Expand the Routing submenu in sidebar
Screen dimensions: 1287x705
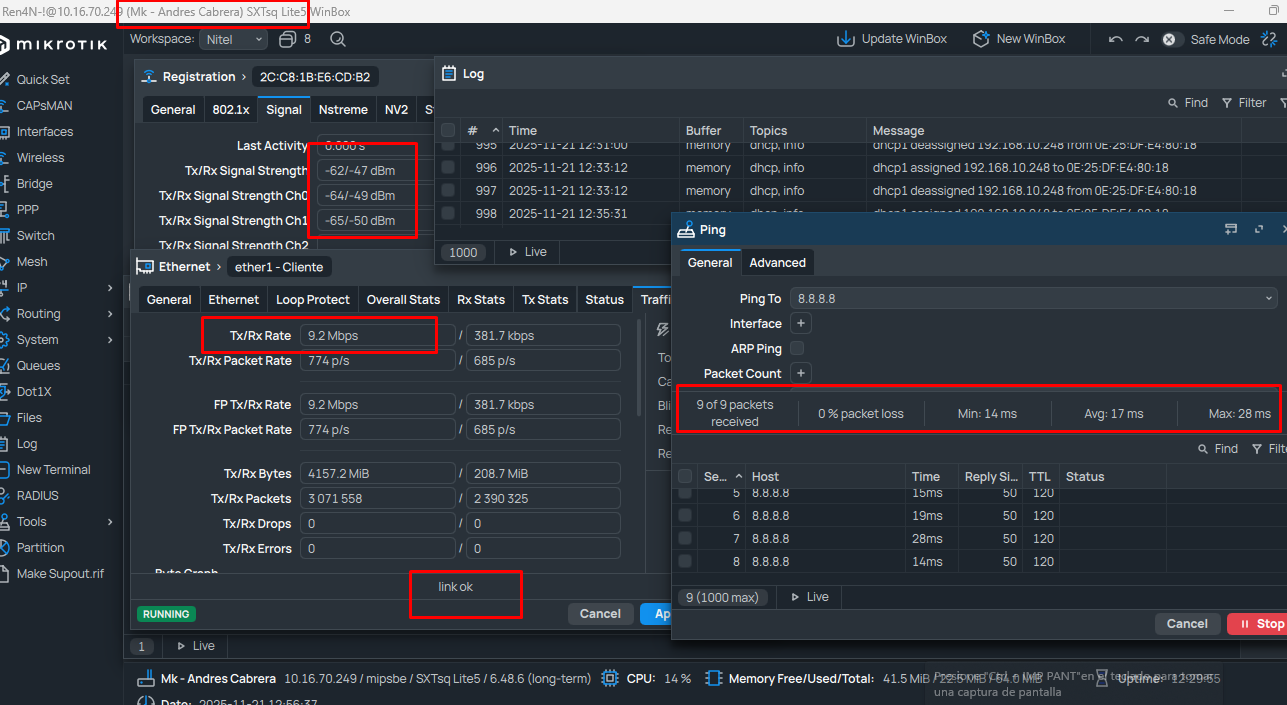click(x=110, y=313)
